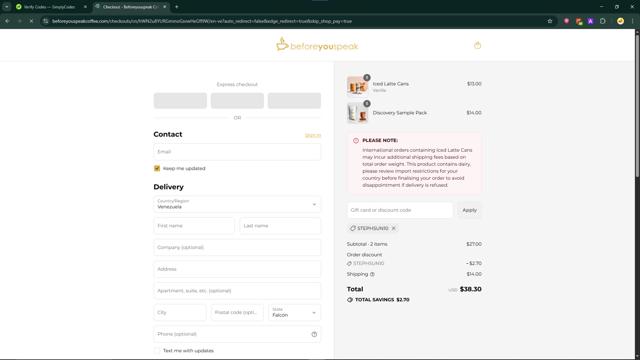Click Iced Latte Cans product thumbnail
The image size is (640, 360).
point(357,86)
